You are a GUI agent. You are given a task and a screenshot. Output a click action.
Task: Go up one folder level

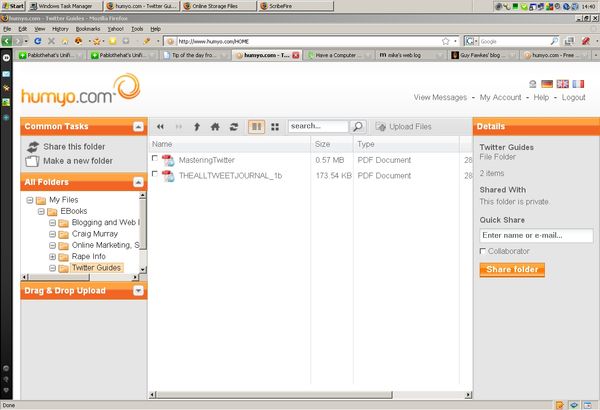coord(197,127)
